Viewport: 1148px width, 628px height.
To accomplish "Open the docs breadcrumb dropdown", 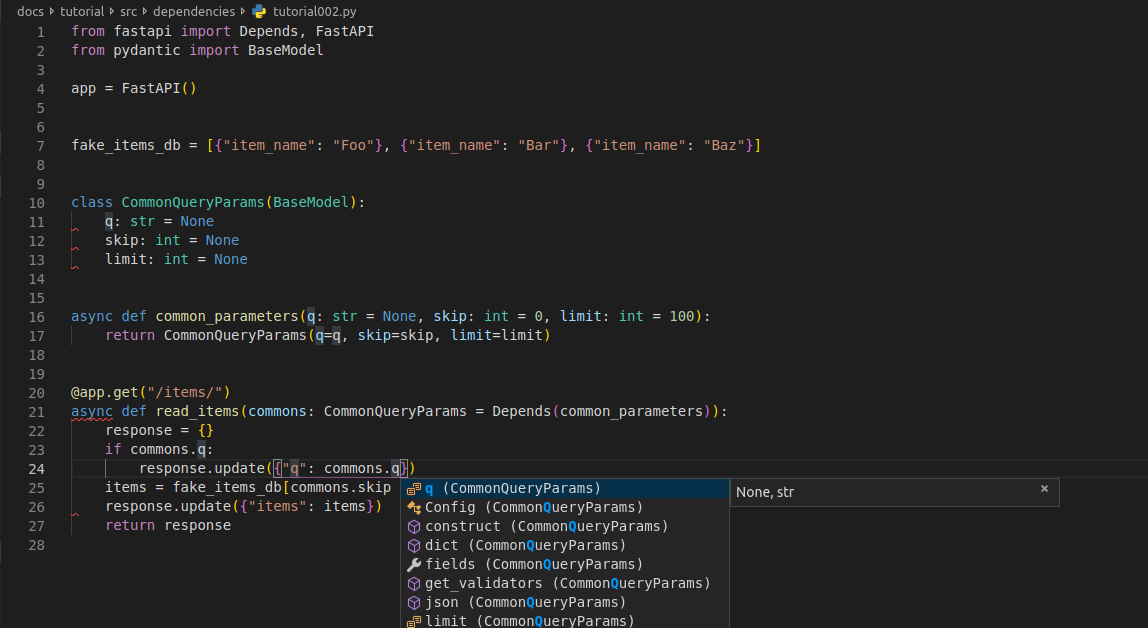I will pyautogui.click(x=30, y=11).
